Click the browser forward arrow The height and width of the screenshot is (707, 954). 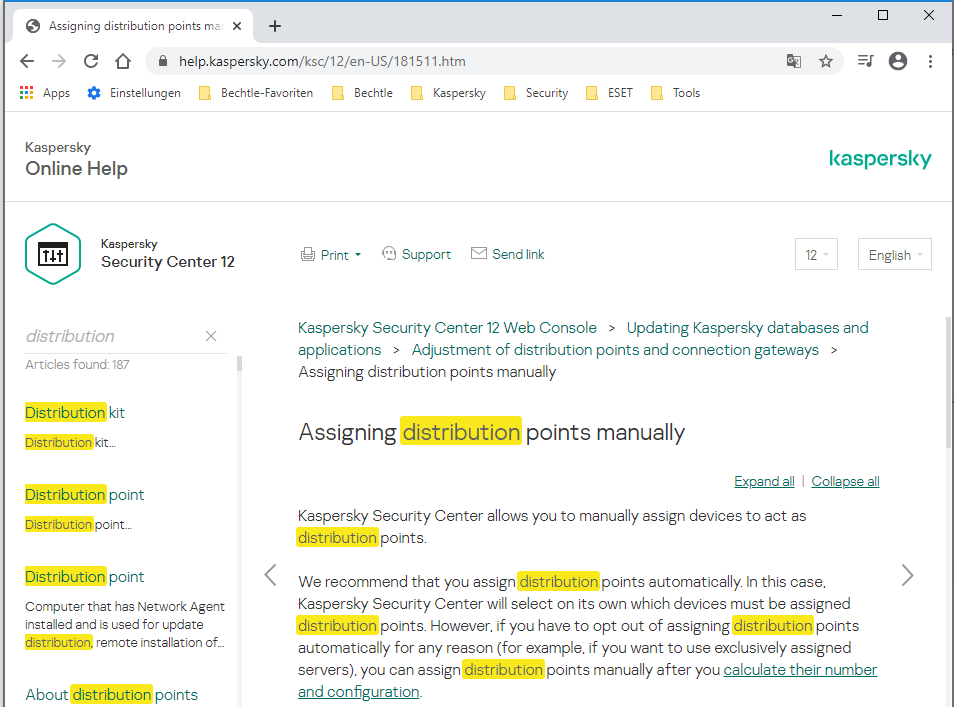[59, 61]
